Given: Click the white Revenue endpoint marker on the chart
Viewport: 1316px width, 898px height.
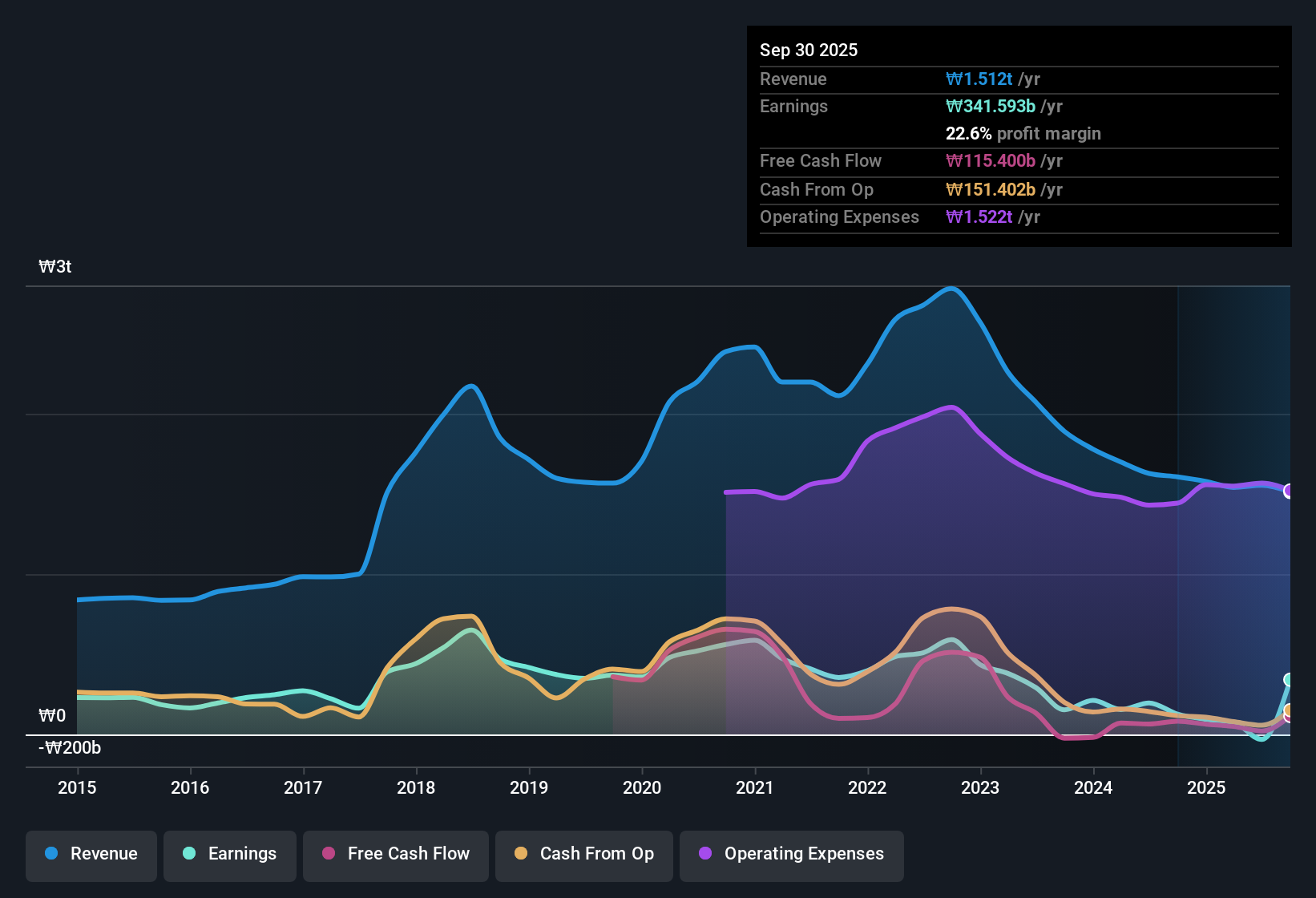Looking at the screenshot, I should coord(1290,494).
